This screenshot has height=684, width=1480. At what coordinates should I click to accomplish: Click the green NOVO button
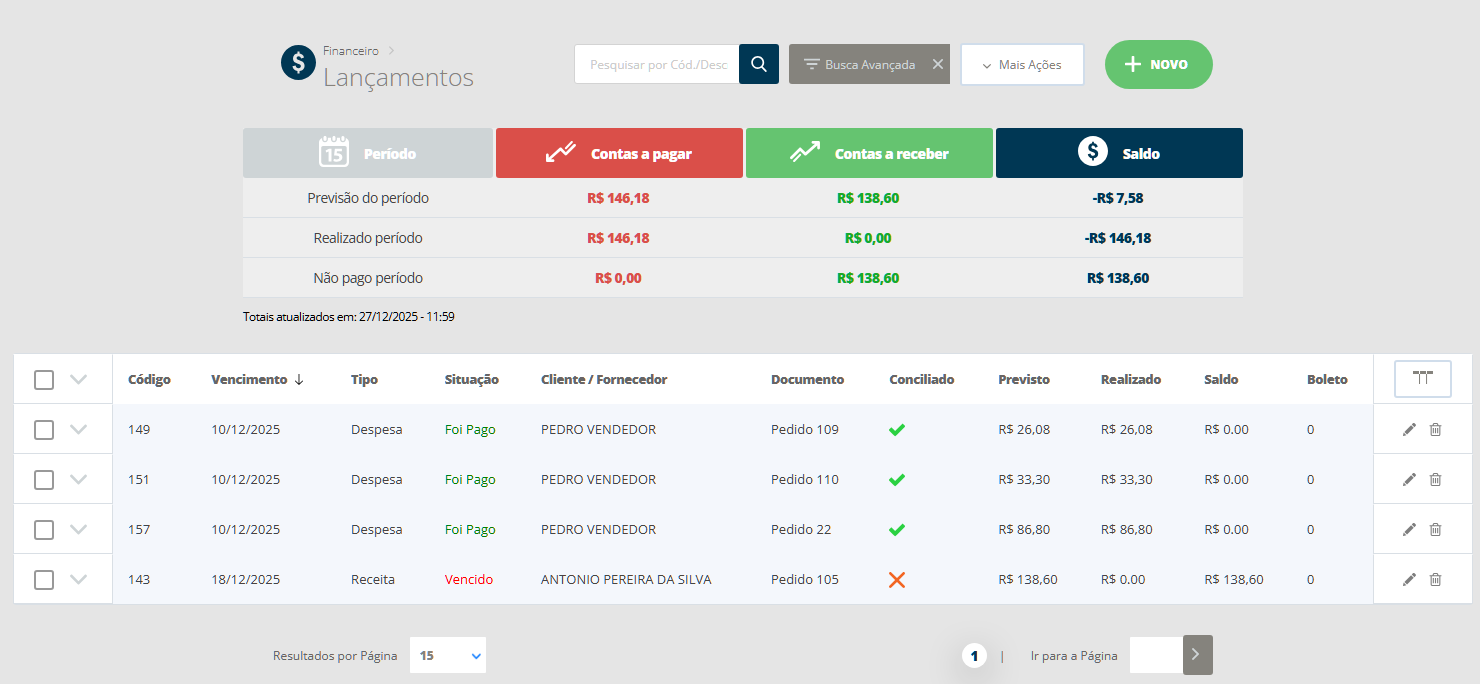[x=1158, y=64]
